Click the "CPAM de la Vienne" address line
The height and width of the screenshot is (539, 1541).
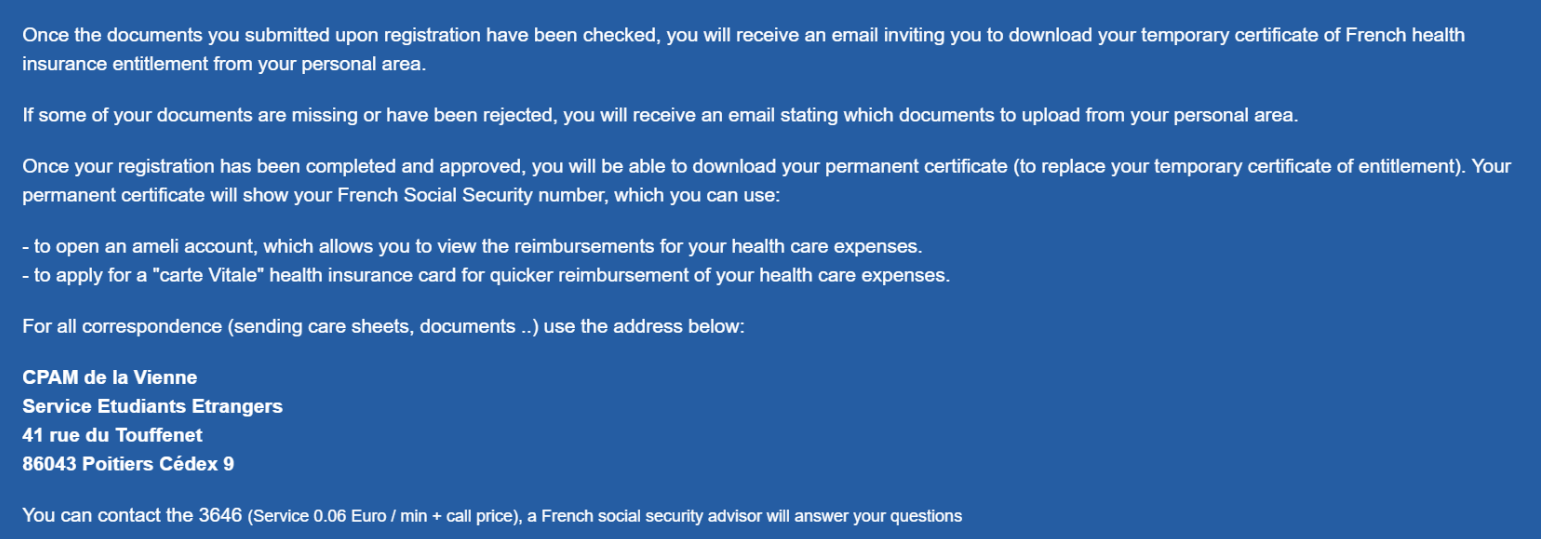click(109, 377)
